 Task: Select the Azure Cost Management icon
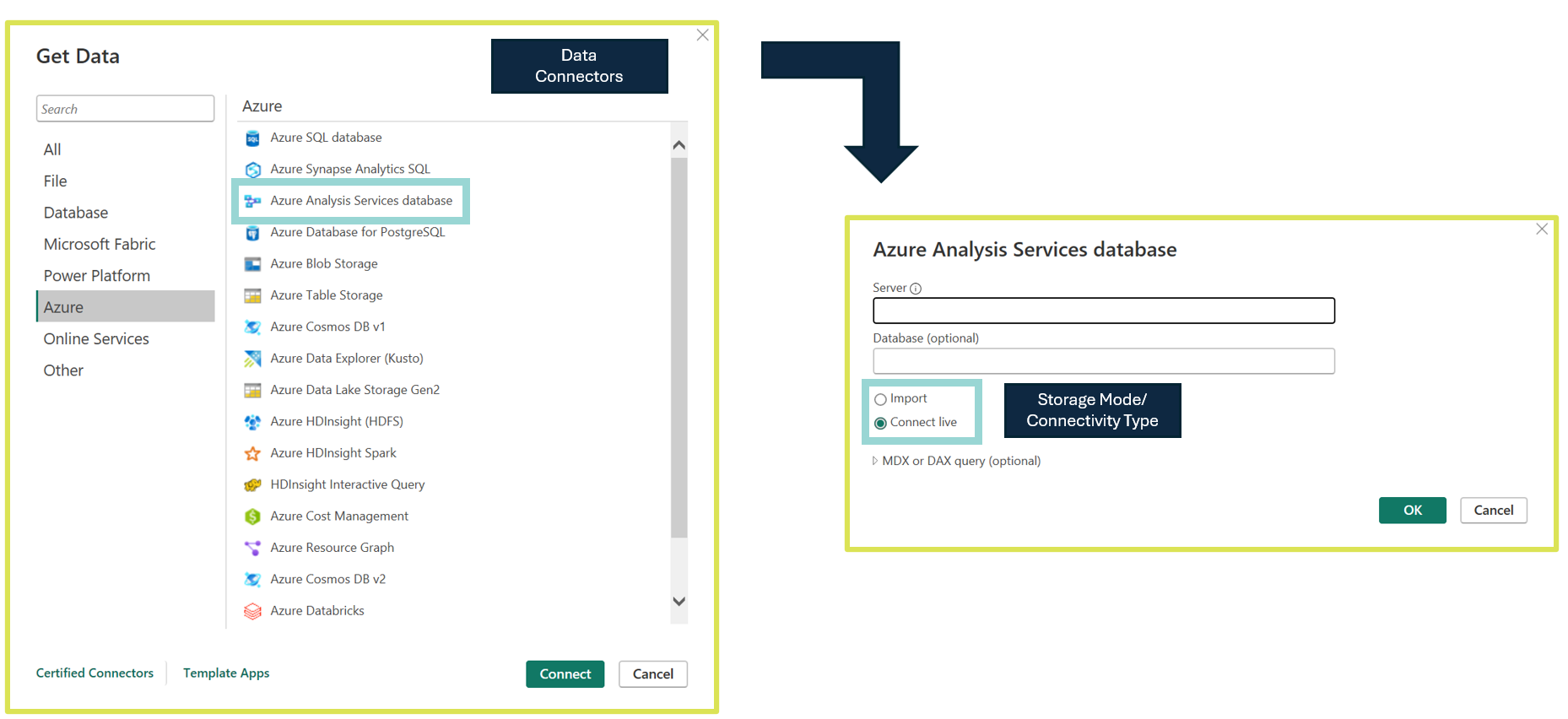click(x=252, y=516)
